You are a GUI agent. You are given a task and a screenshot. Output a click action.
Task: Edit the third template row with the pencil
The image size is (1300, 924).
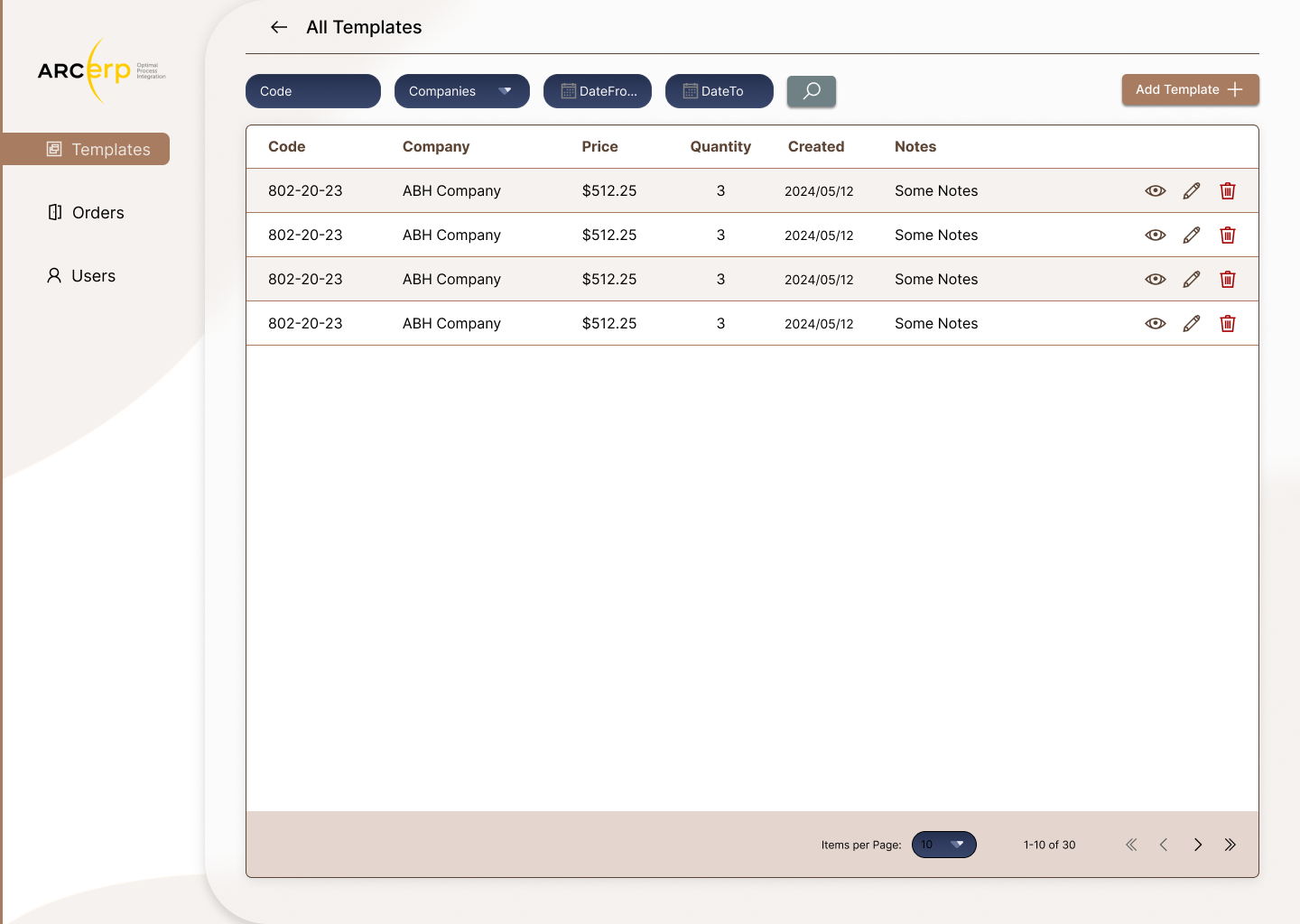click(x=1192, y=279)
